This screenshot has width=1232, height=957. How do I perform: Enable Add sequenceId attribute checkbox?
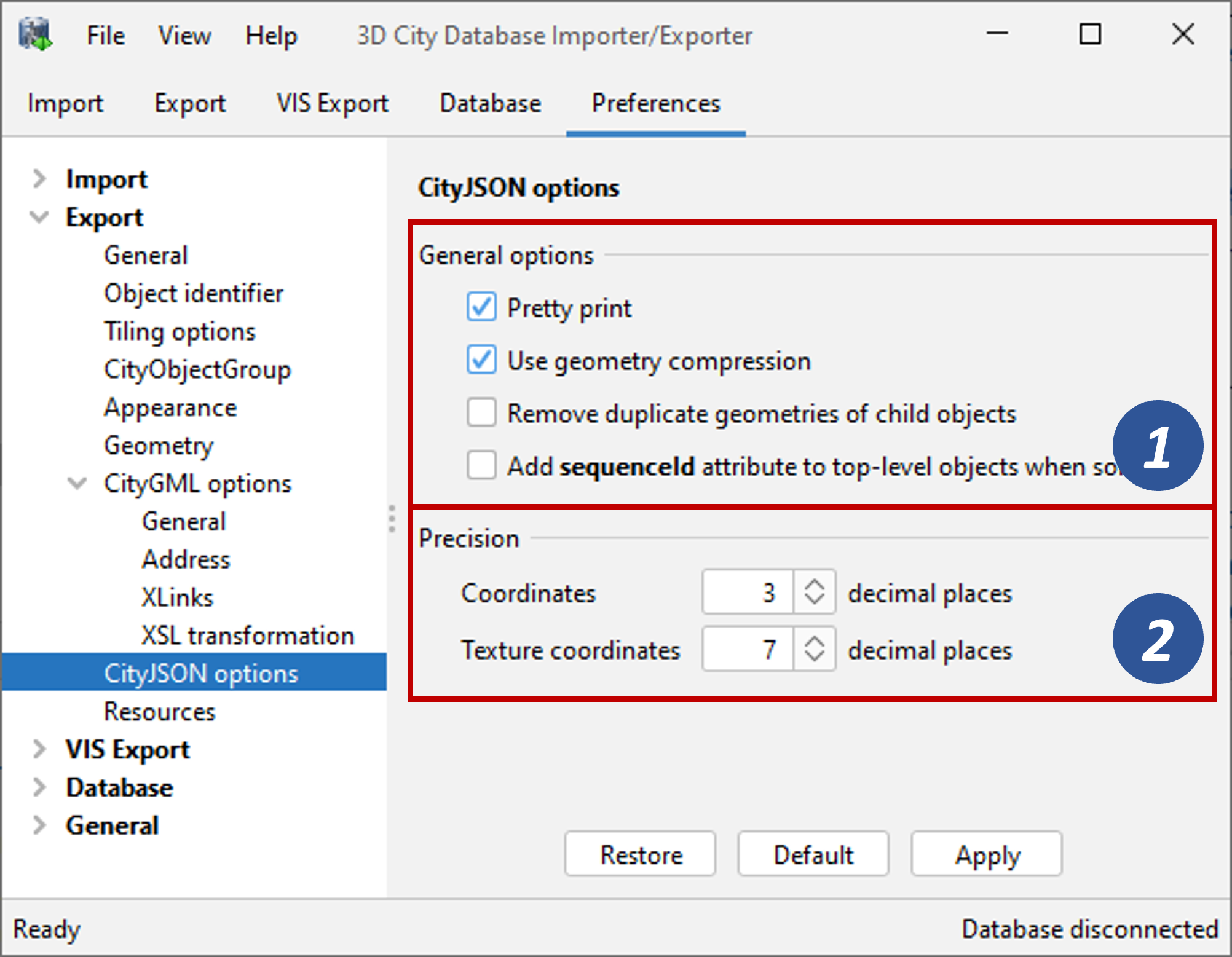tap(481, 466)
